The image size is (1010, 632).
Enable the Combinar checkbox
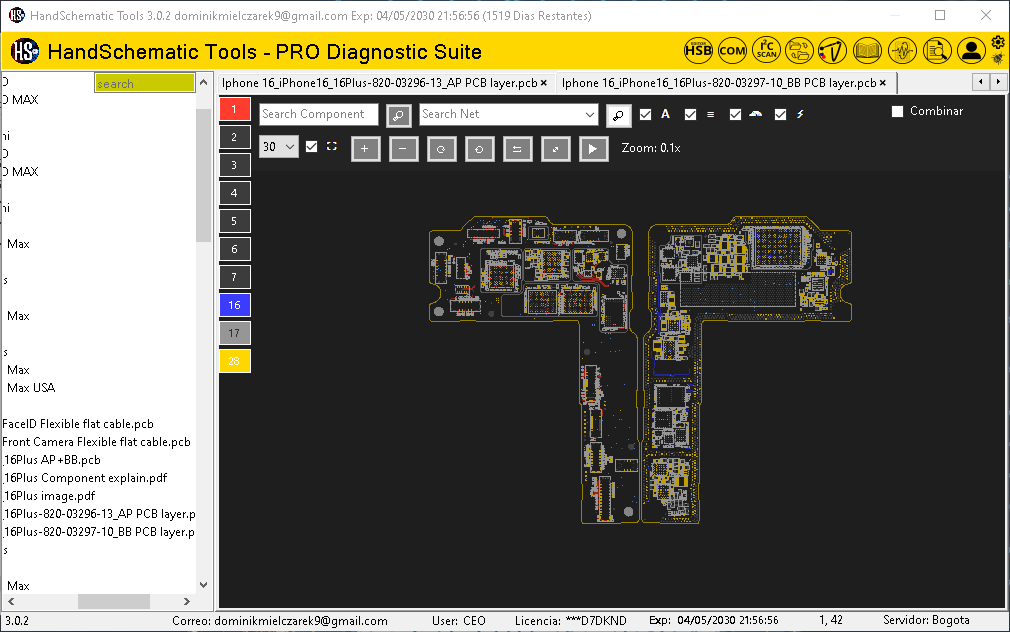(897, 112)
